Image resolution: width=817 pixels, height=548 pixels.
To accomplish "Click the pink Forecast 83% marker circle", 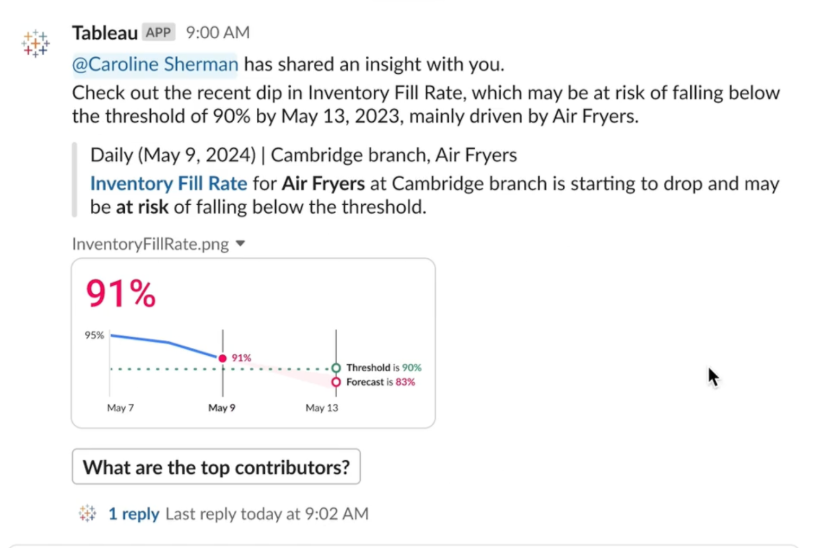I will (x=336, y=382).
